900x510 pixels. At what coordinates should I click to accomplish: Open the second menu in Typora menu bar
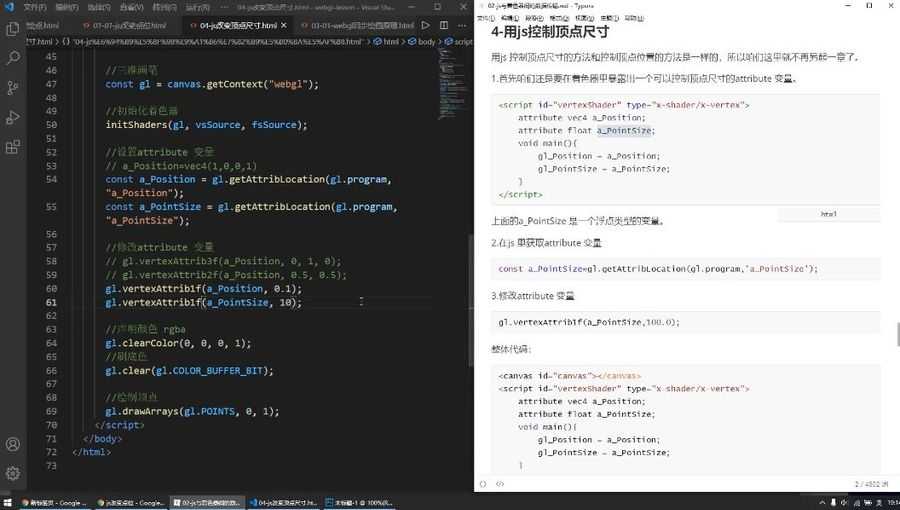[510, 18]
